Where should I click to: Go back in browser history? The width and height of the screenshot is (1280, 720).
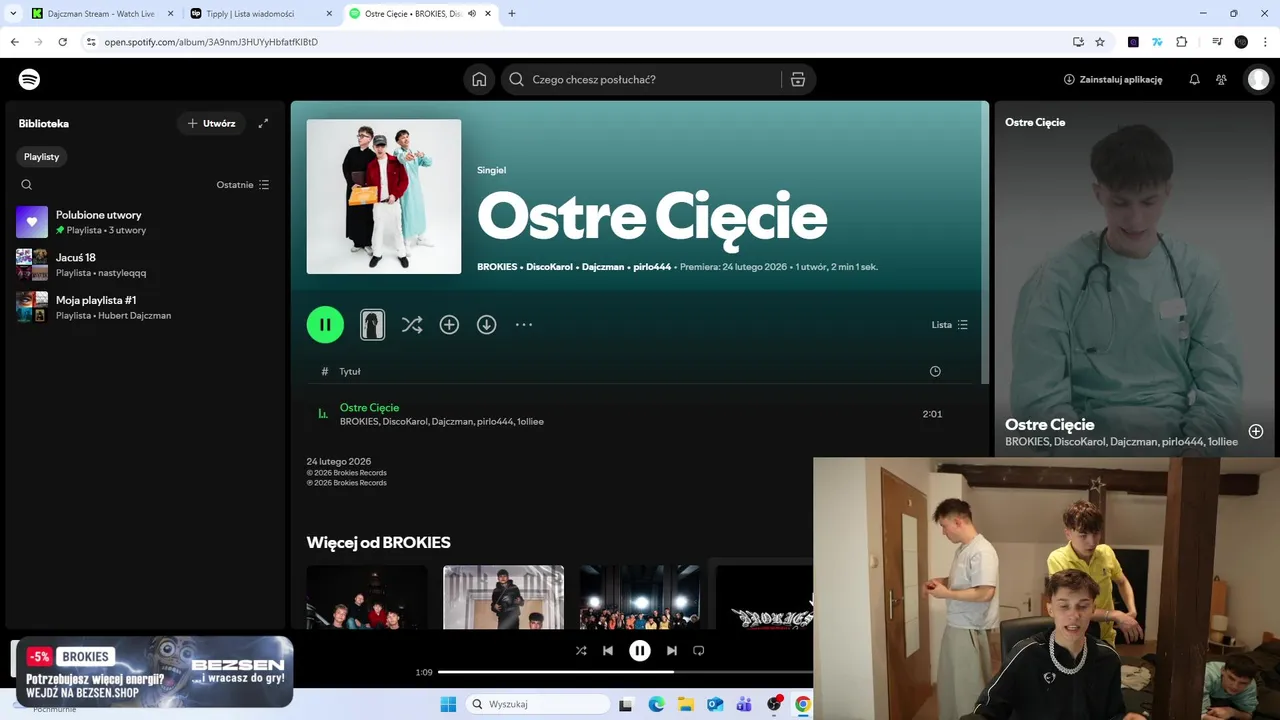coord(14,42)
